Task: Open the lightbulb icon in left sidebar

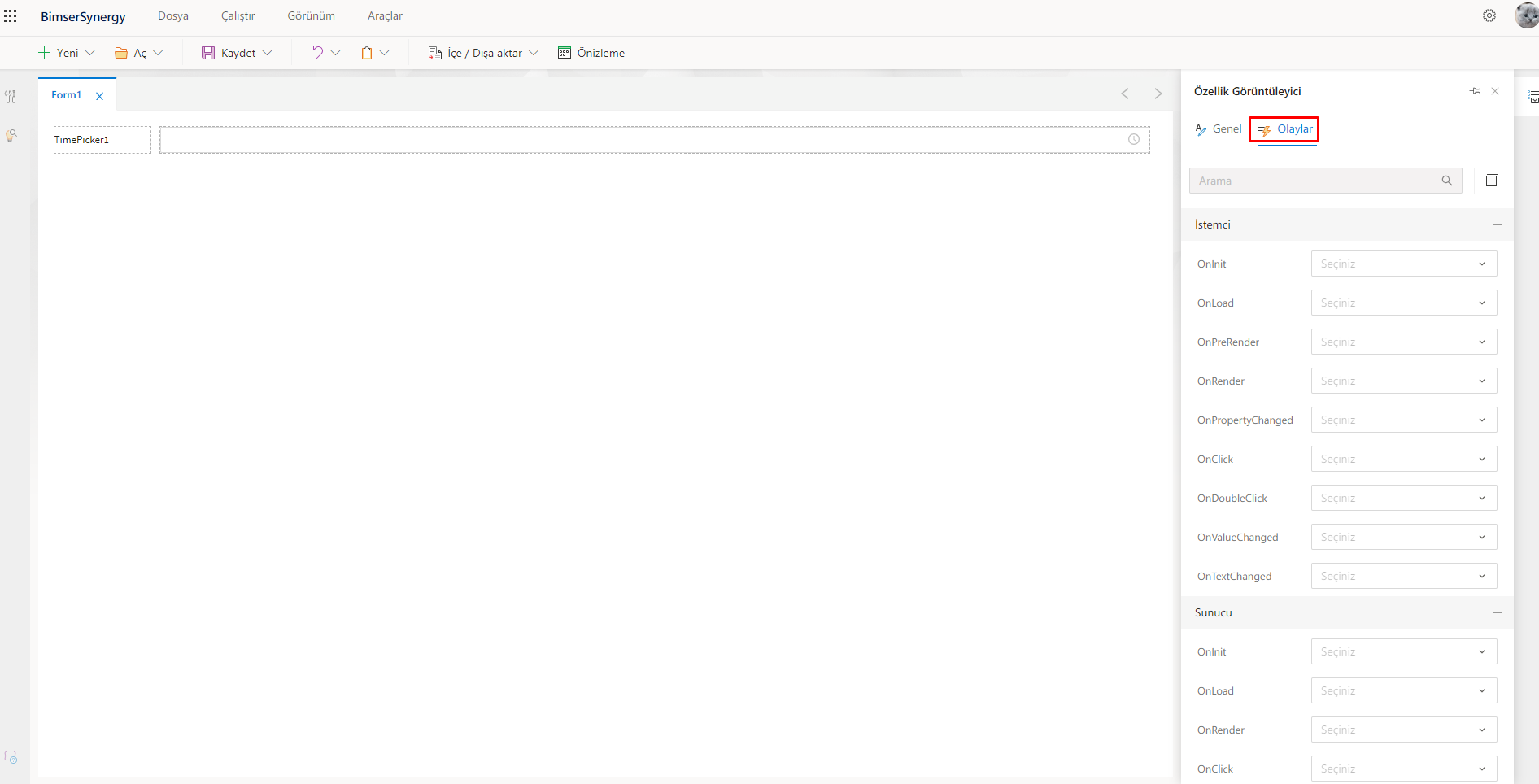Action: (x=11, y=136)
